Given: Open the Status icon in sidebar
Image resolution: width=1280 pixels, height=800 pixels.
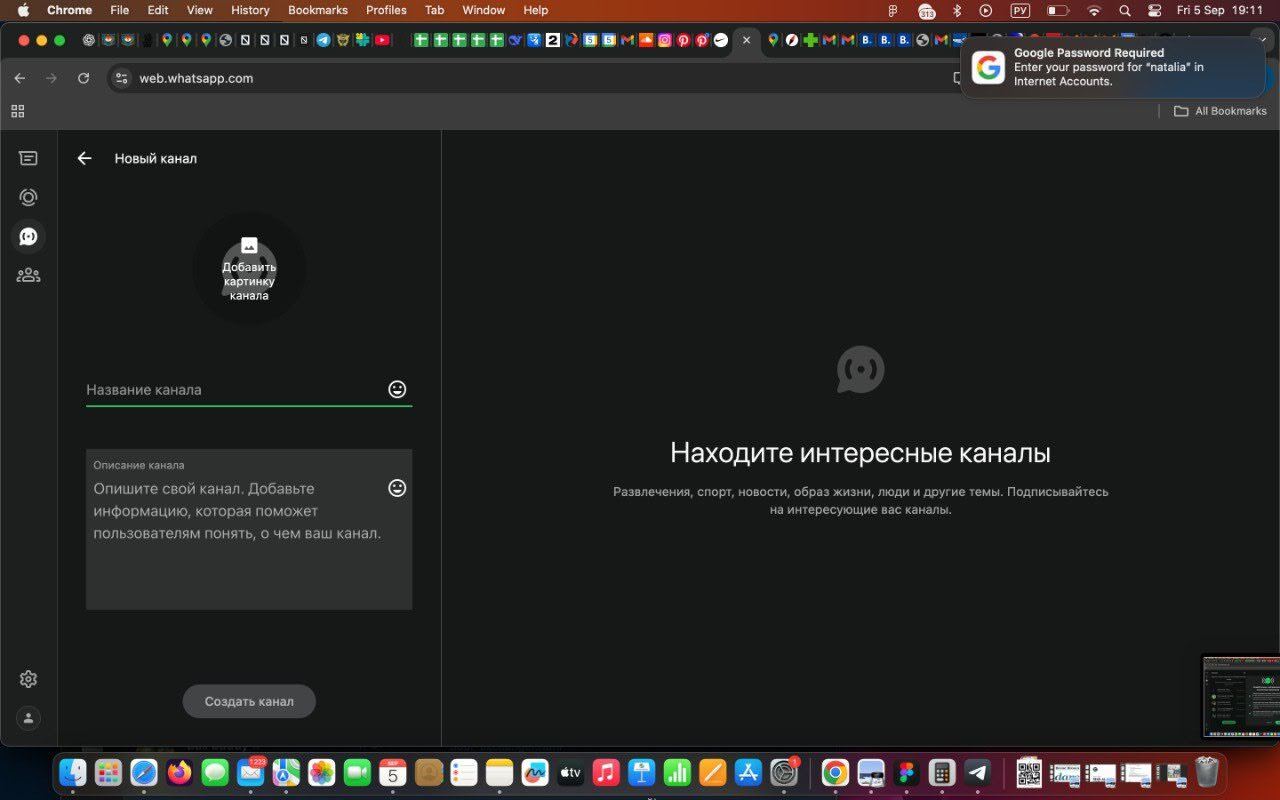Looking at the screenshot, I should click(x=28, y=197).
